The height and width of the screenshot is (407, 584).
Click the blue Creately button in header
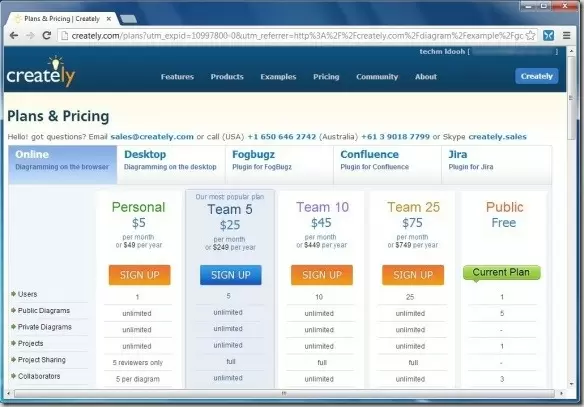pos(537,76)
